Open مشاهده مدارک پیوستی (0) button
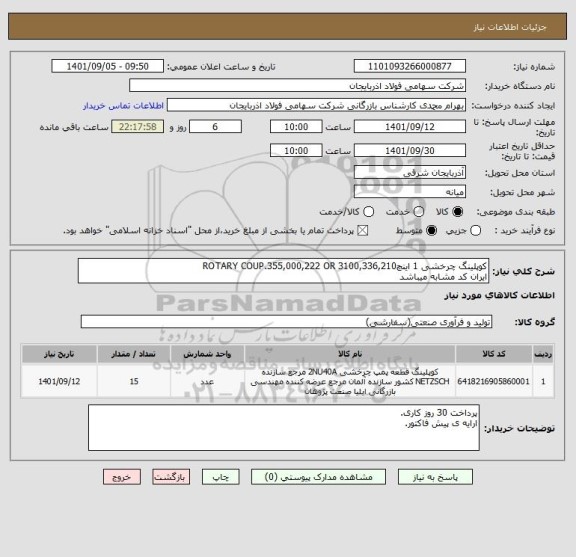Screen dimensions: 576x557 click(x=318, y=477)
